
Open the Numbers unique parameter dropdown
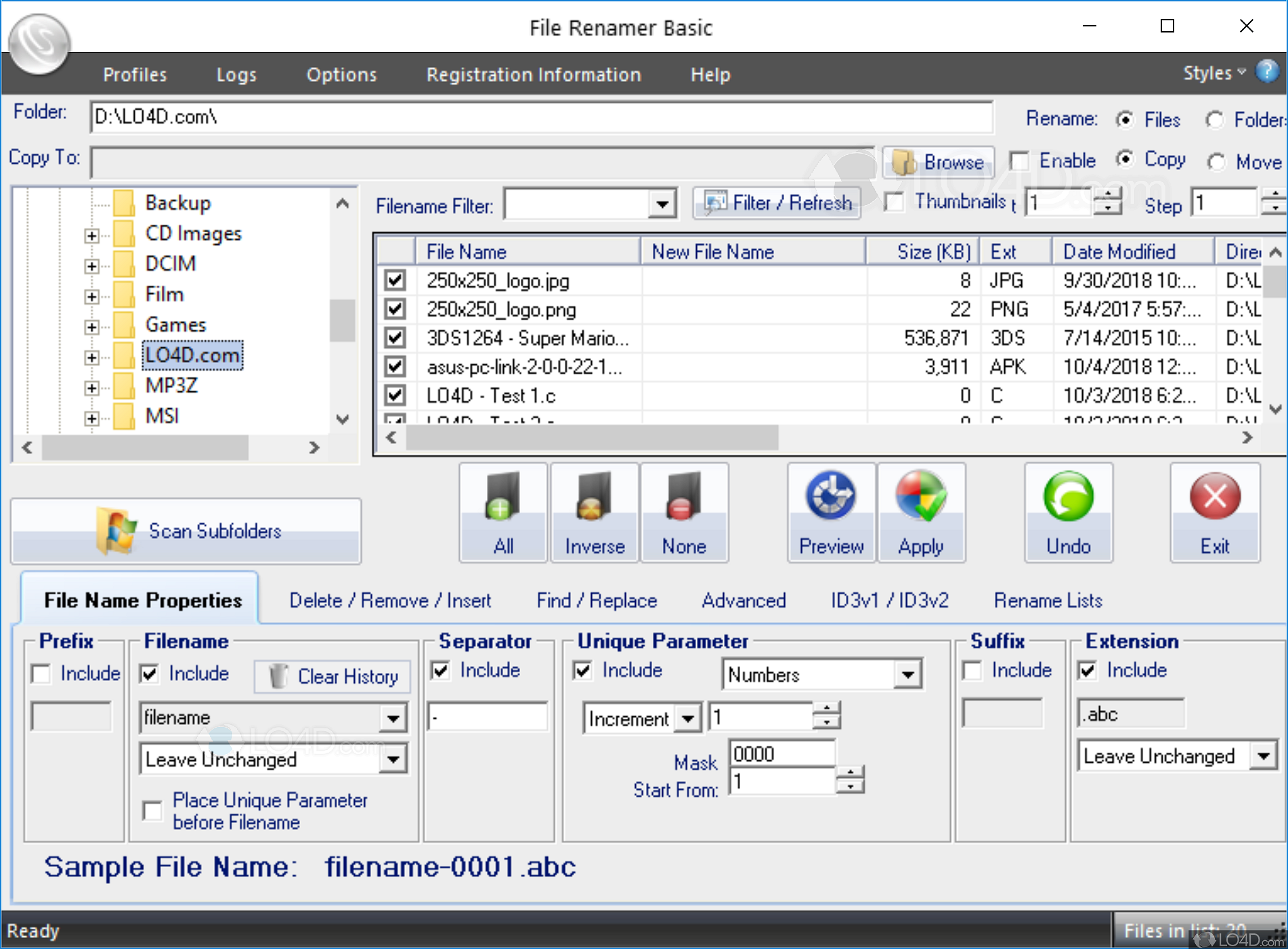[x=907, y=675]
